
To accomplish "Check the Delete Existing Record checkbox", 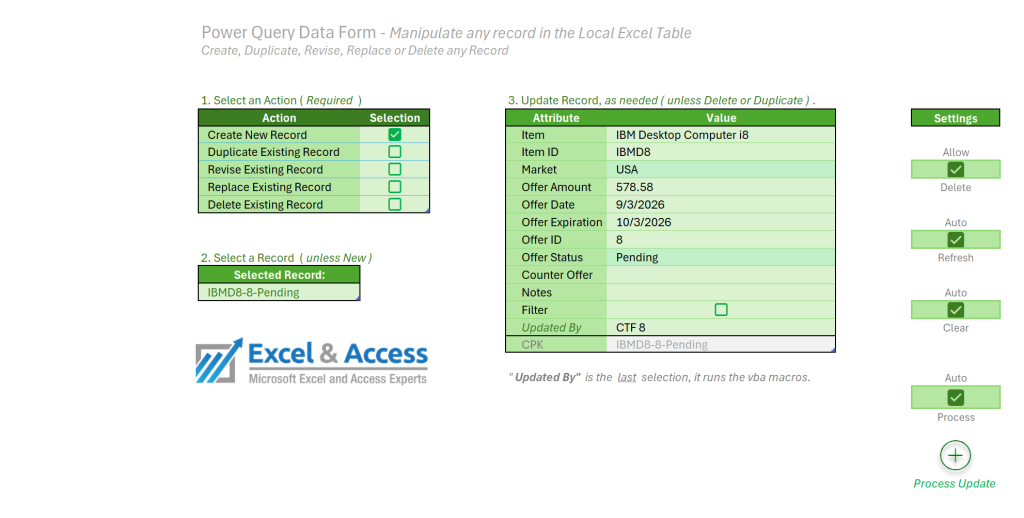I will point(394,204).
